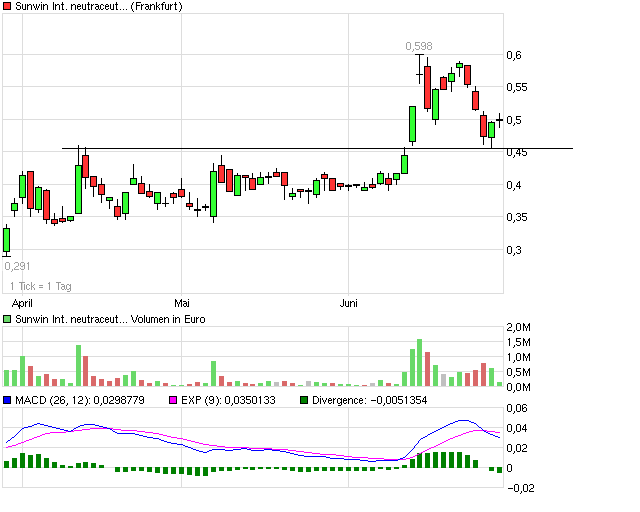This screenshot has width=640, height=512.
Task: Click the red Sunwin legend color square
Action: click(7, 6)
